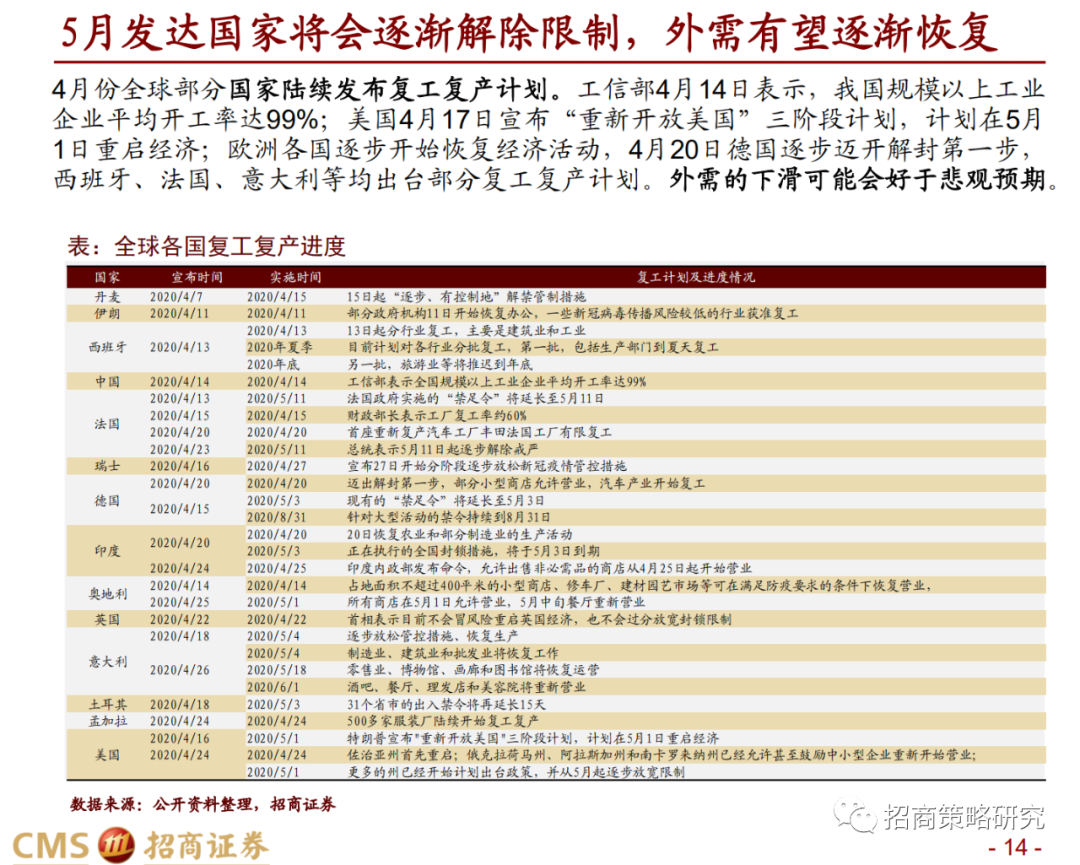
Task: Click the row text 更多的州已经开始计划出台政策
Action: tap(516, 772)
